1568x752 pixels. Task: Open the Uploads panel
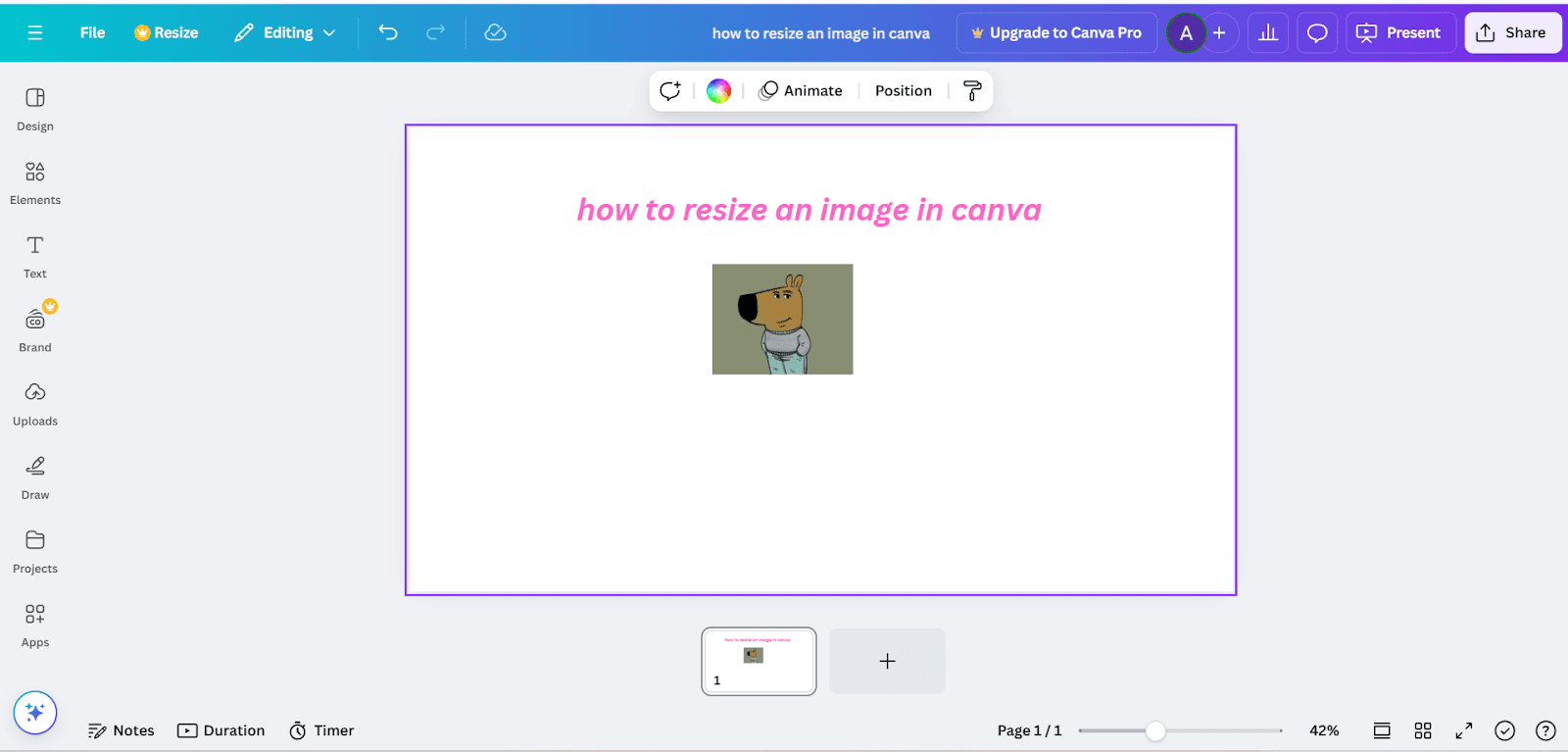tap(35, 404)
